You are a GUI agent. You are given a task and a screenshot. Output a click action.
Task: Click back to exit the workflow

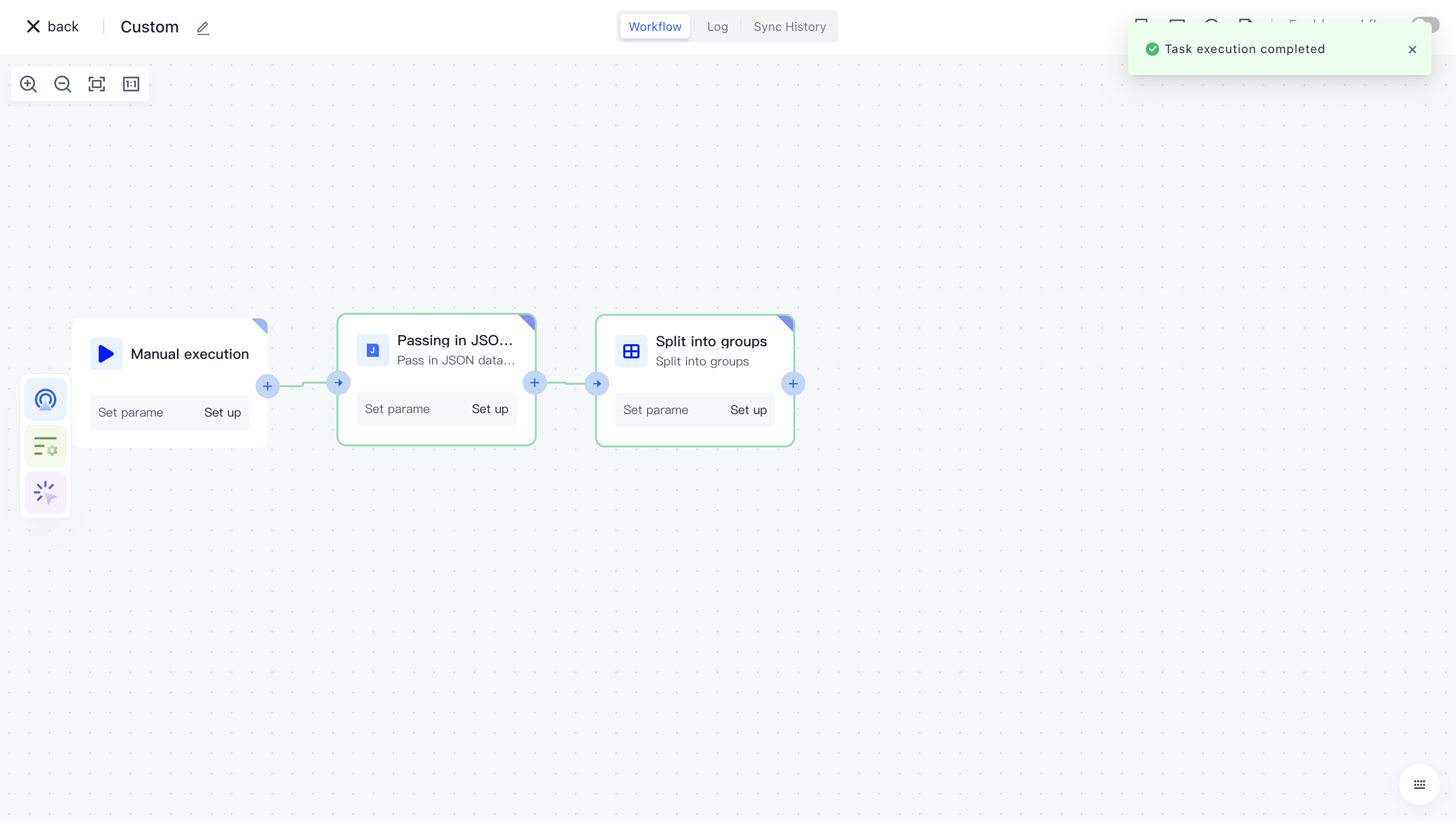pyautogui.click(x=53, y=27)
